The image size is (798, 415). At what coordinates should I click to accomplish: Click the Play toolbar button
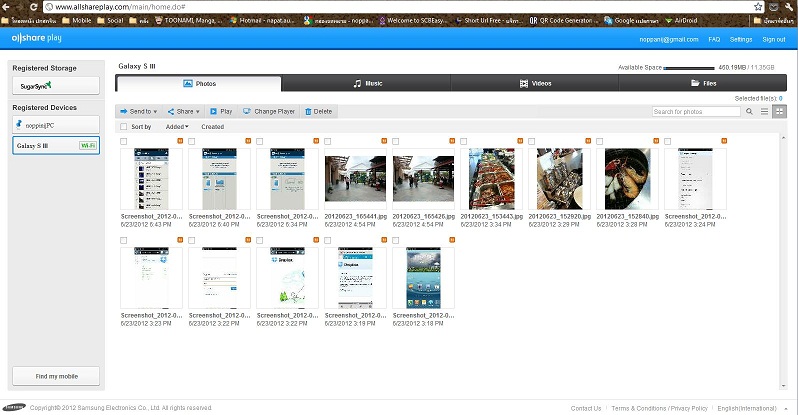pyautogui.click(x=221, y=112)
